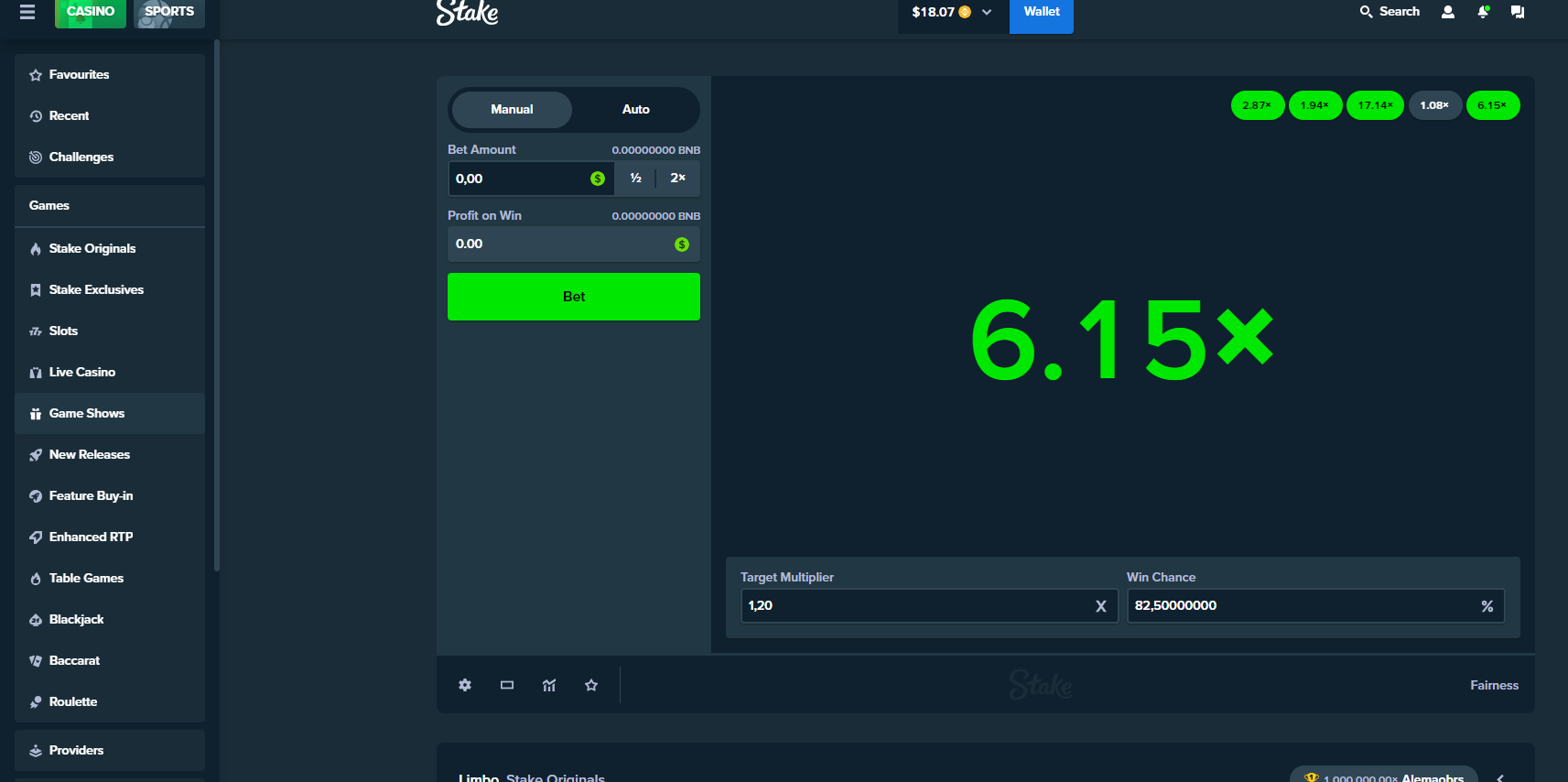Open the 6.15× result chip in history row
The width and height of the screenshot is (1568, 782).
(x=1493, y=105)
